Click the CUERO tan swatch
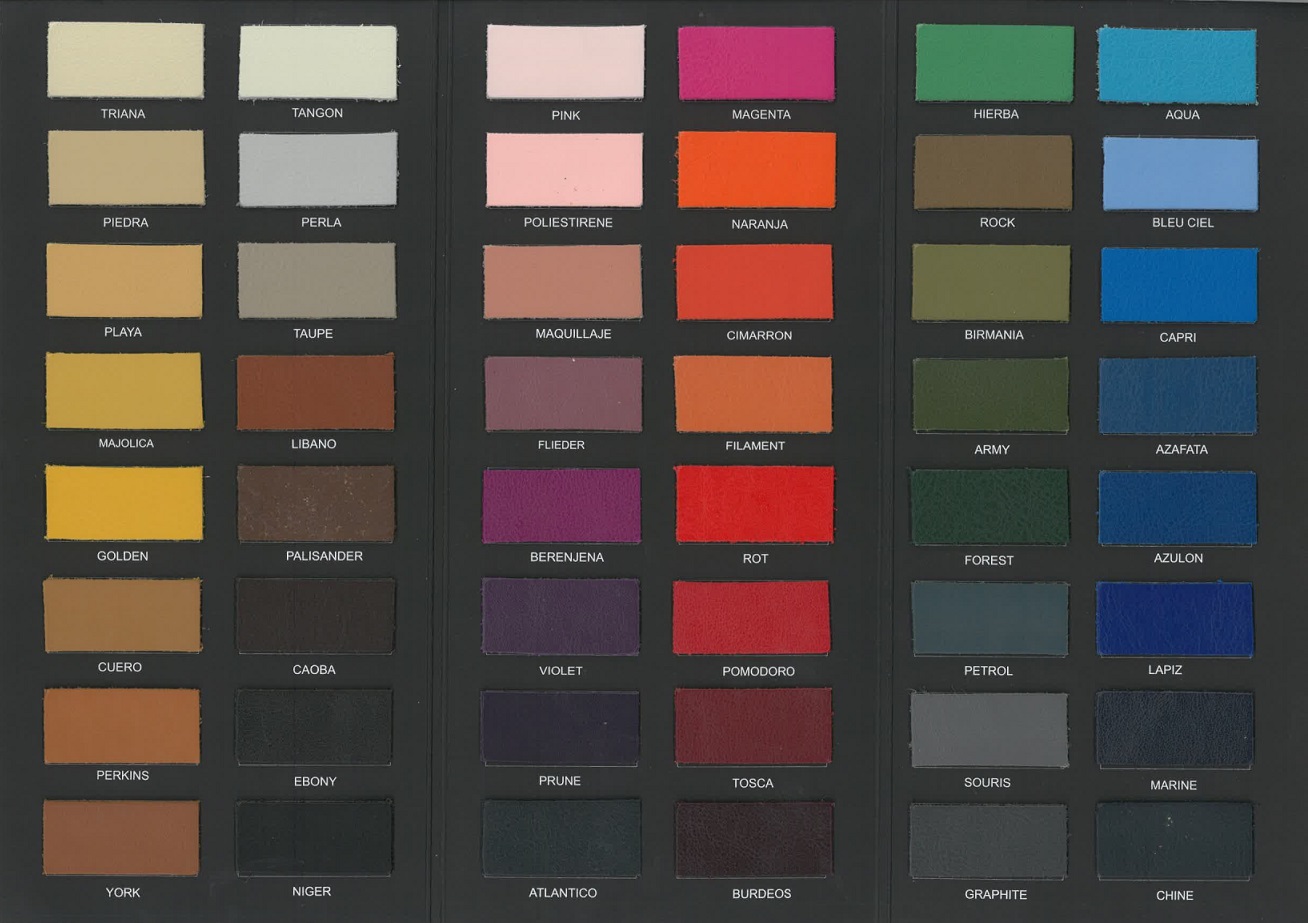This screenshot has width=1308, height=923. (122, 615)
